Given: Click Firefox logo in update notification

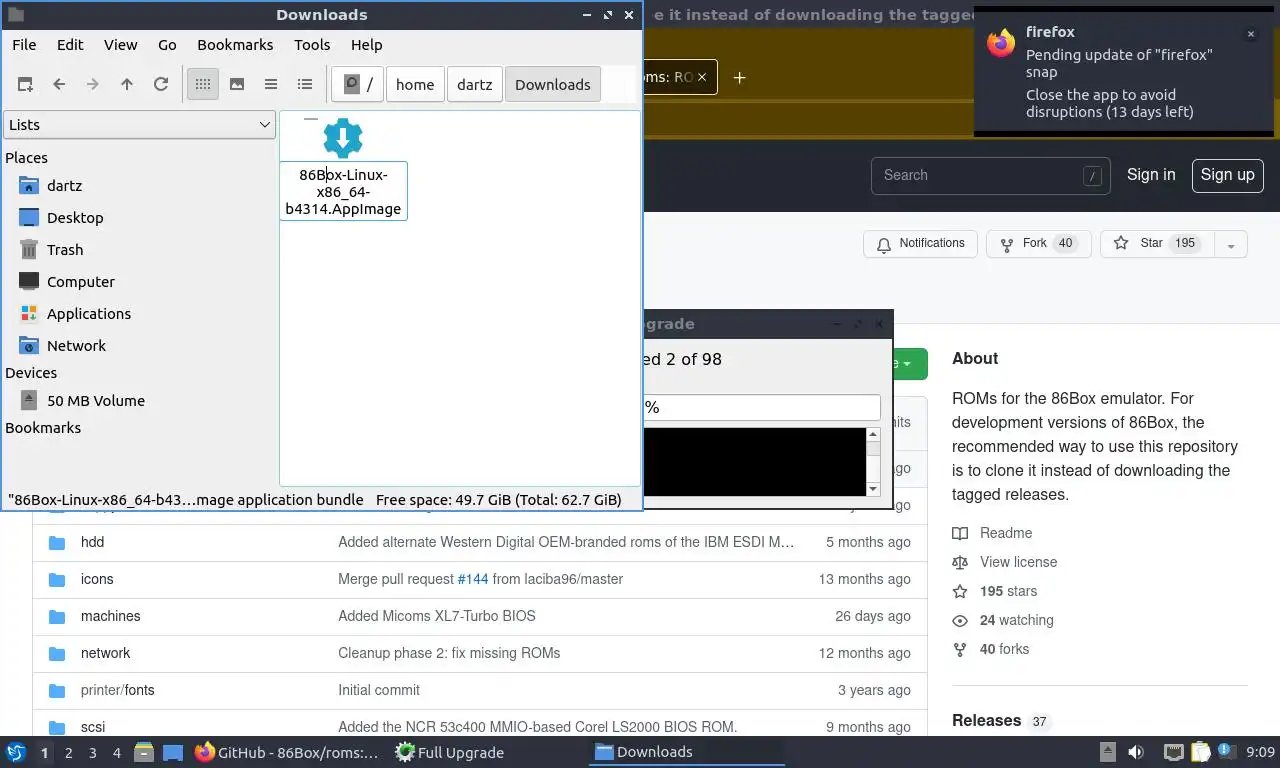Looking at the screenshot, I should (1001, 43).
